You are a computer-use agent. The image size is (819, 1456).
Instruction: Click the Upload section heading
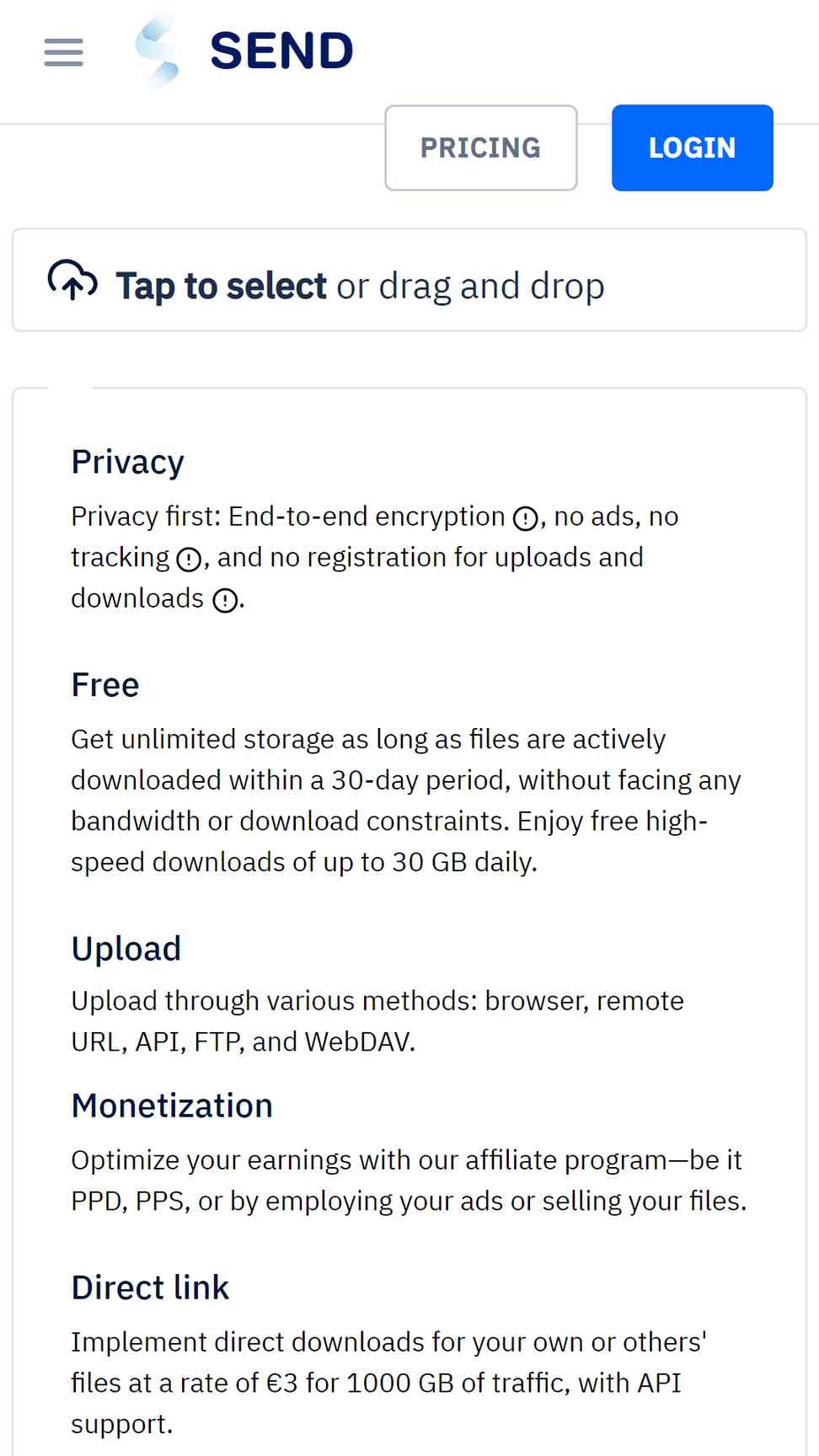click(126, 949)
